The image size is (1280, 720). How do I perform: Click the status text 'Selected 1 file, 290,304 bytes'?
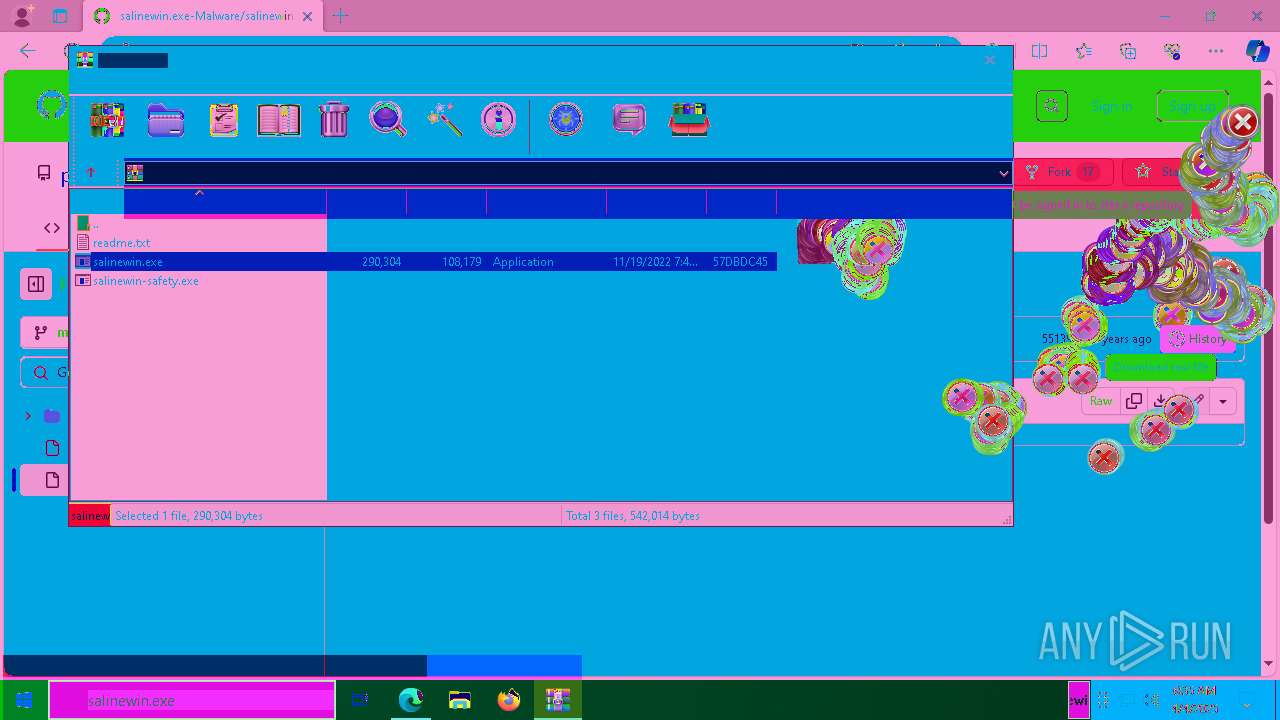pyautogui.click(x=189, y=516)
